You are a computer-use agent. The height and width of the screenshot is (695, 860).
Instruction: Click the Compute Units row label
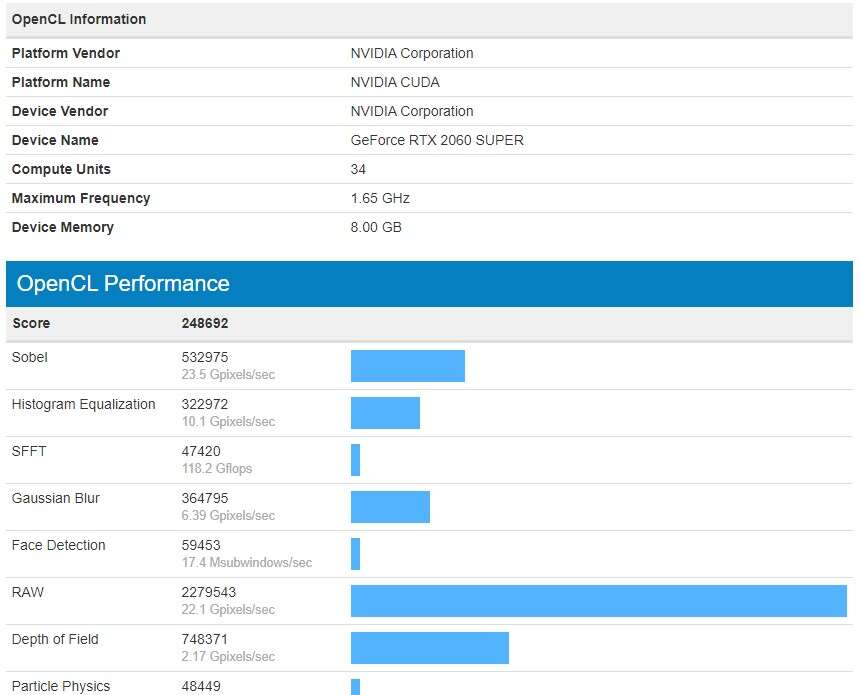tap(61, 169)
